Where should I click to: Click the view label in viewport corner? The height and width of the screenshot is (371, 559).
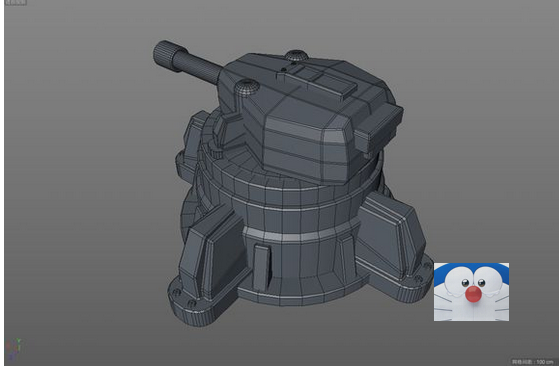click(16, 2)
